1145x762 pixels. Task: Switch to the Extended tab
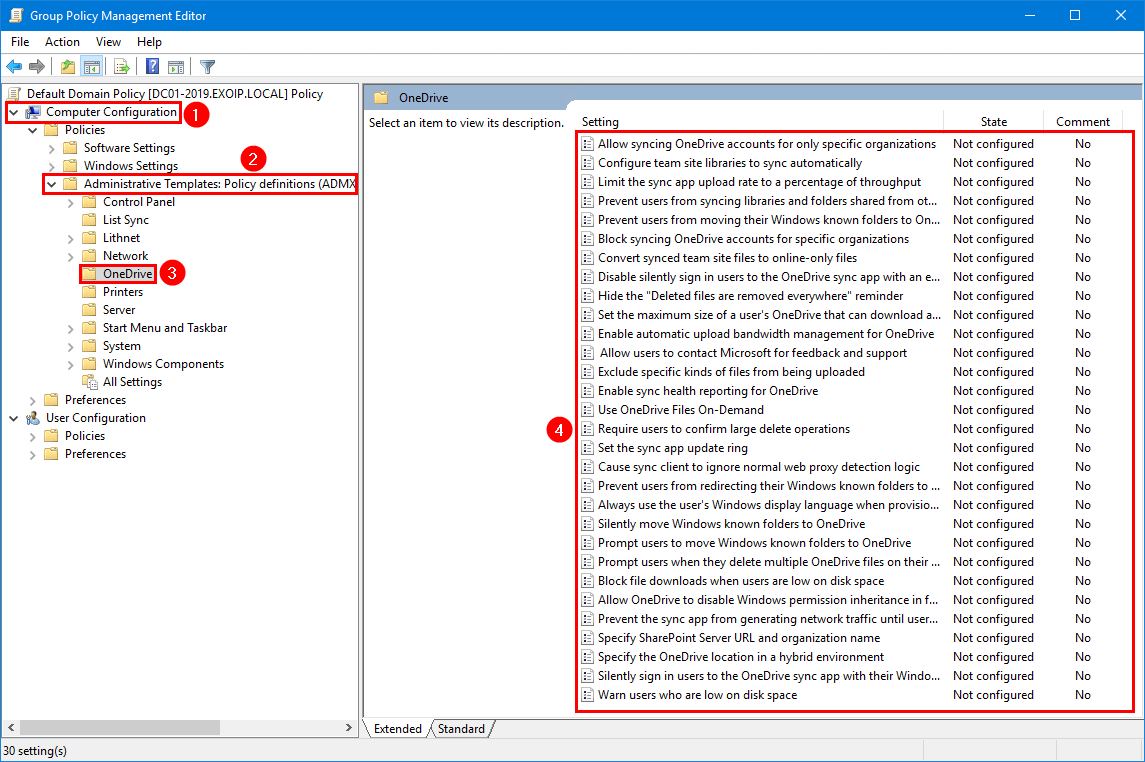point(397,728)
